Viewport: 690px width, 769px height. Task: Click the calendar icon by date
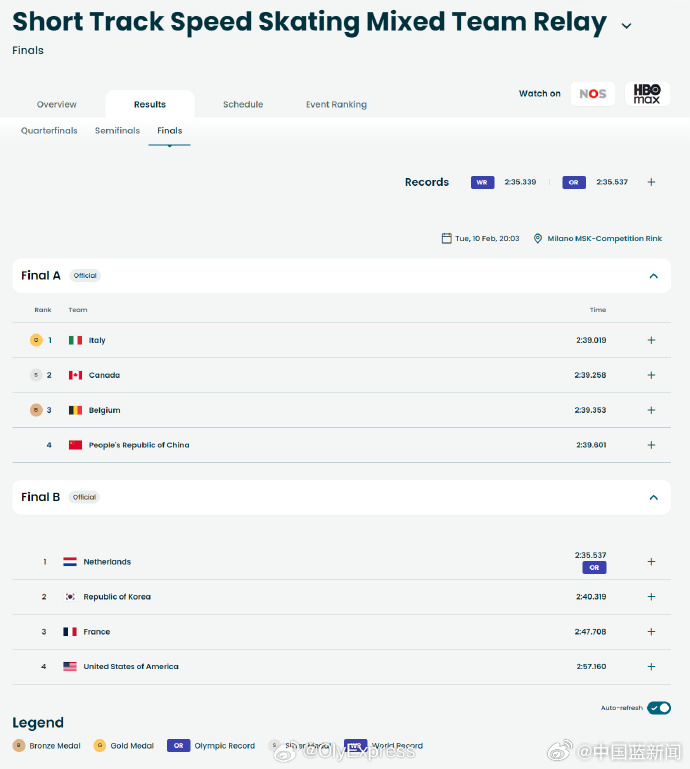[446, 238]
